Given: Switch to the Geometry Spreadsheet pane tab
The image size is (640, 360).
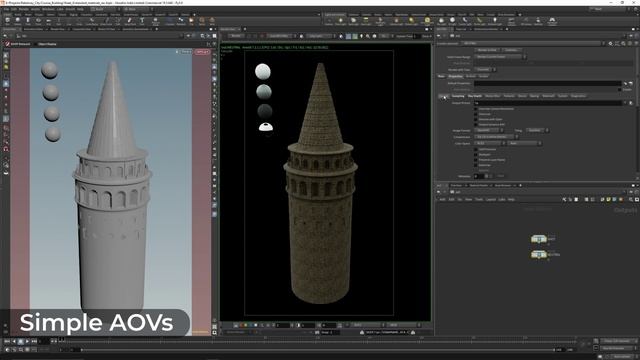Looking at the screenshot, I should tap(135, 29).
